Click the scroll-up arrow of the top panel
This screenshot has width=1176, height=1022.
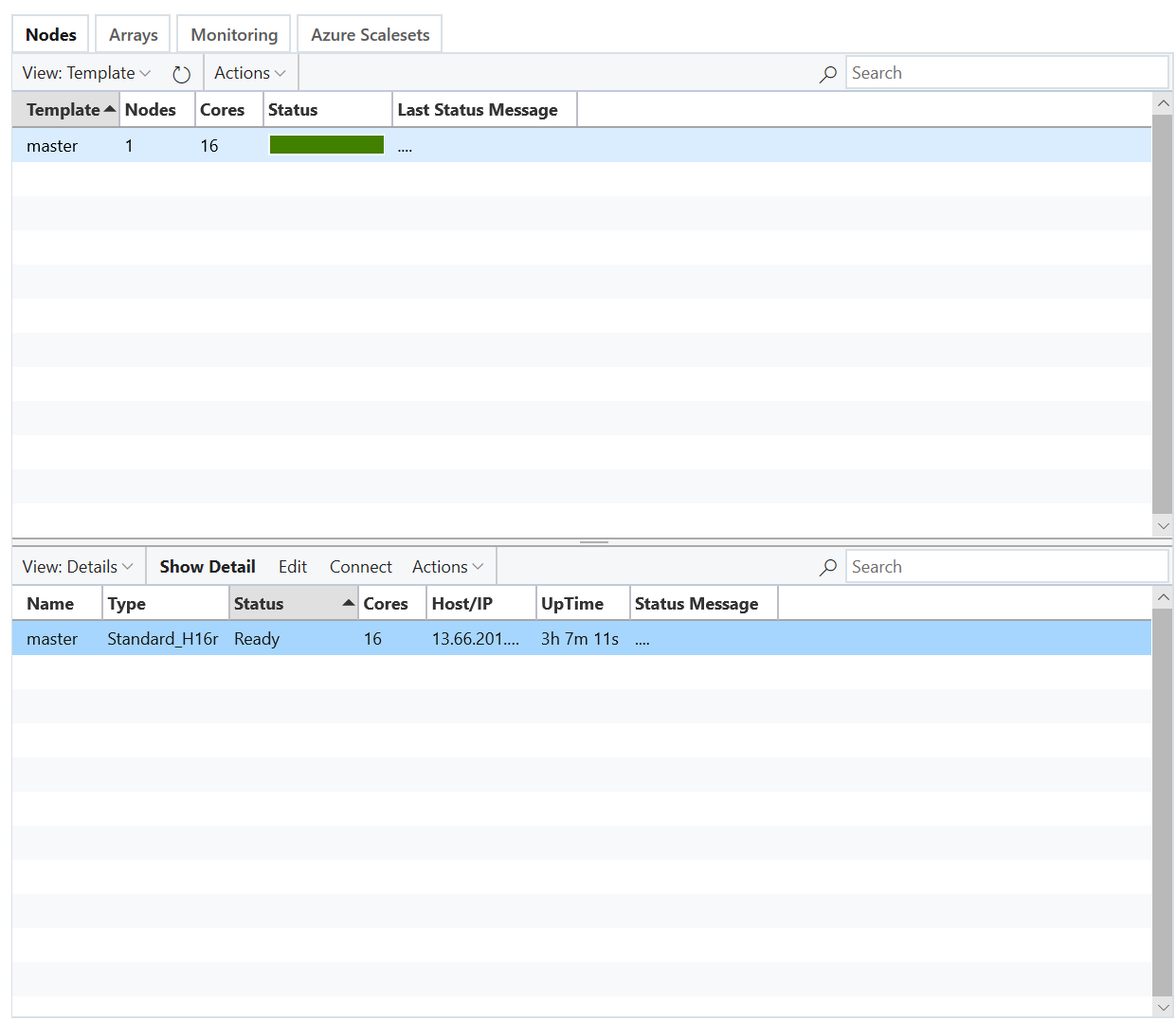(x=1163, y=104)
